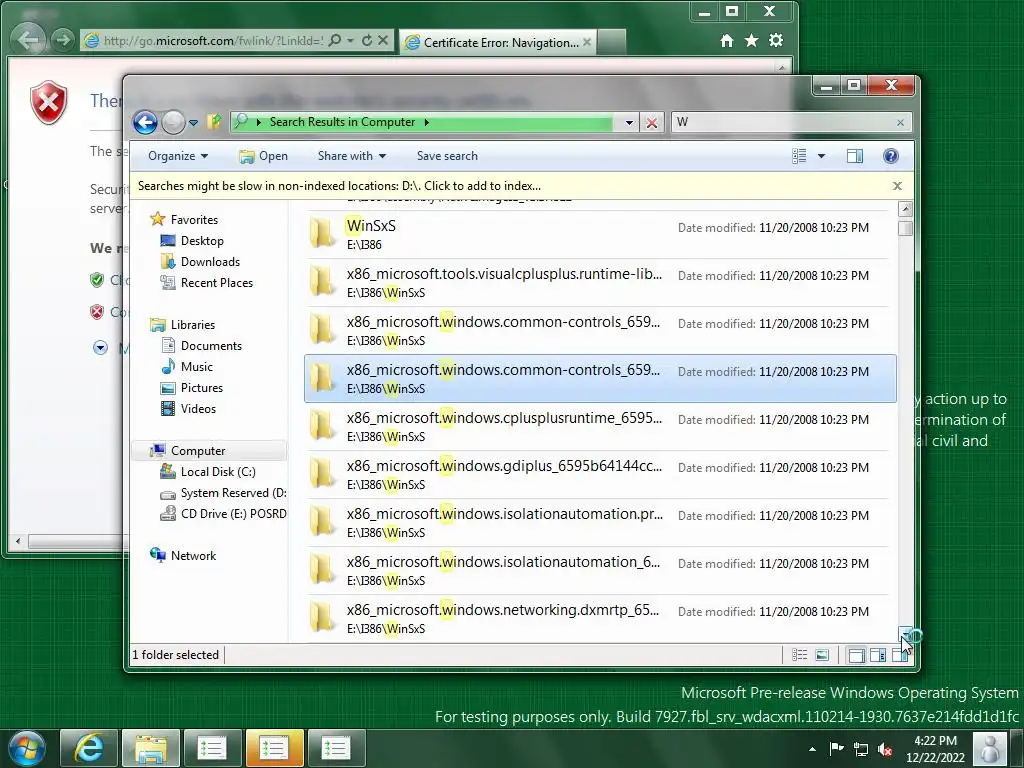Open Explorer Help icon
The height and width of the screenshot is (768, 1024).
pos(891,156)
